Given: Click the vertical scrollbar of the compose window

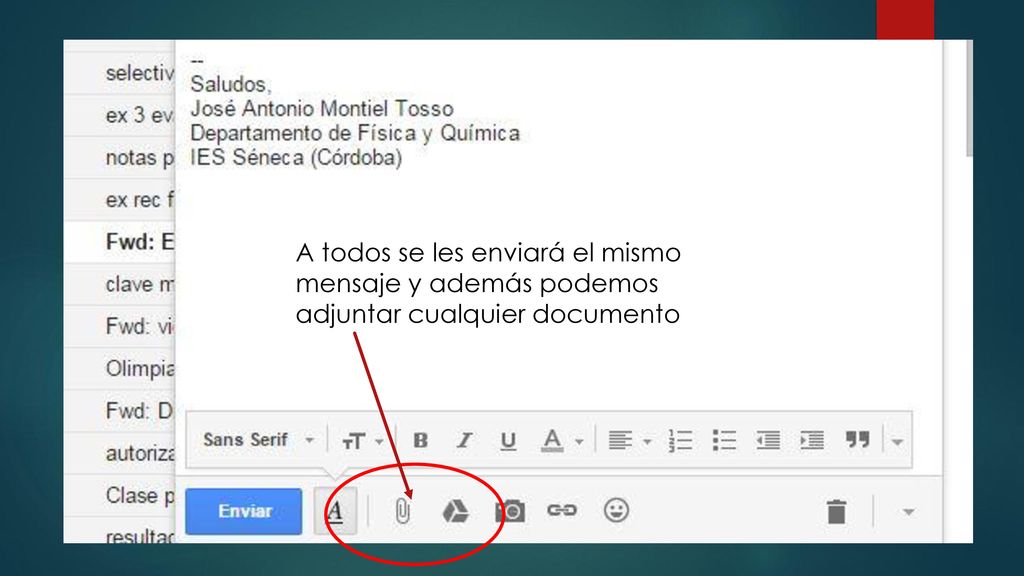Looking at the screenshot, I should coord(969,98).
